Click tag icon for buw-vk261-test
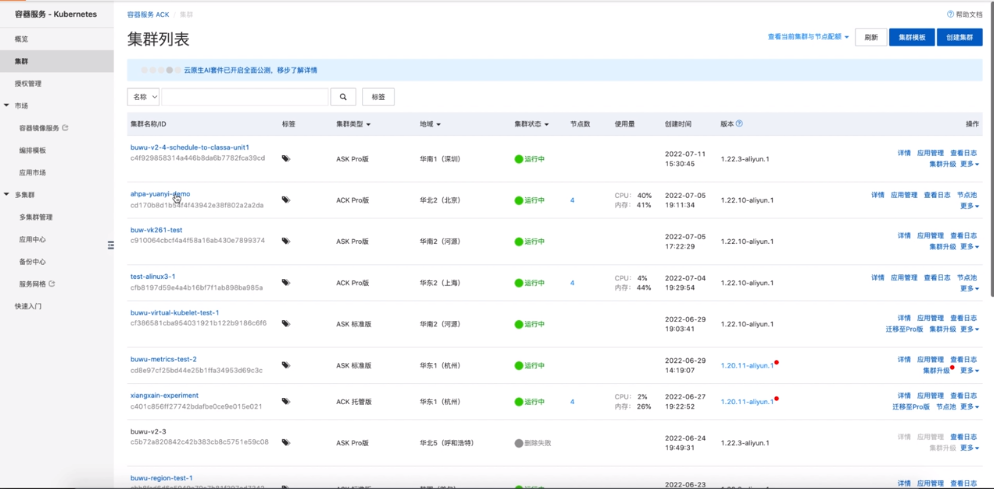Image resolution: width=994 pixels, height=489 pixels. pos(286,241)
